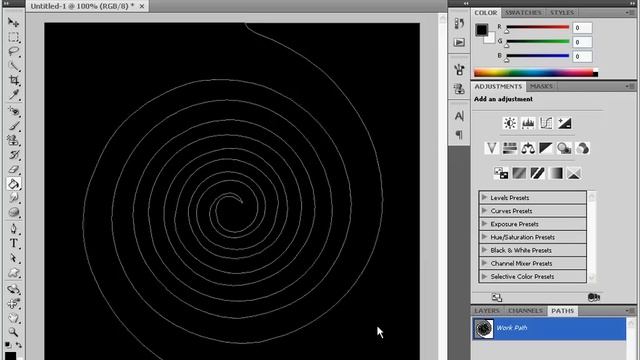The height and width of the screenshot is (360, 640).
Task: Select the 3D Rotate tool
Action: (13, 289)
